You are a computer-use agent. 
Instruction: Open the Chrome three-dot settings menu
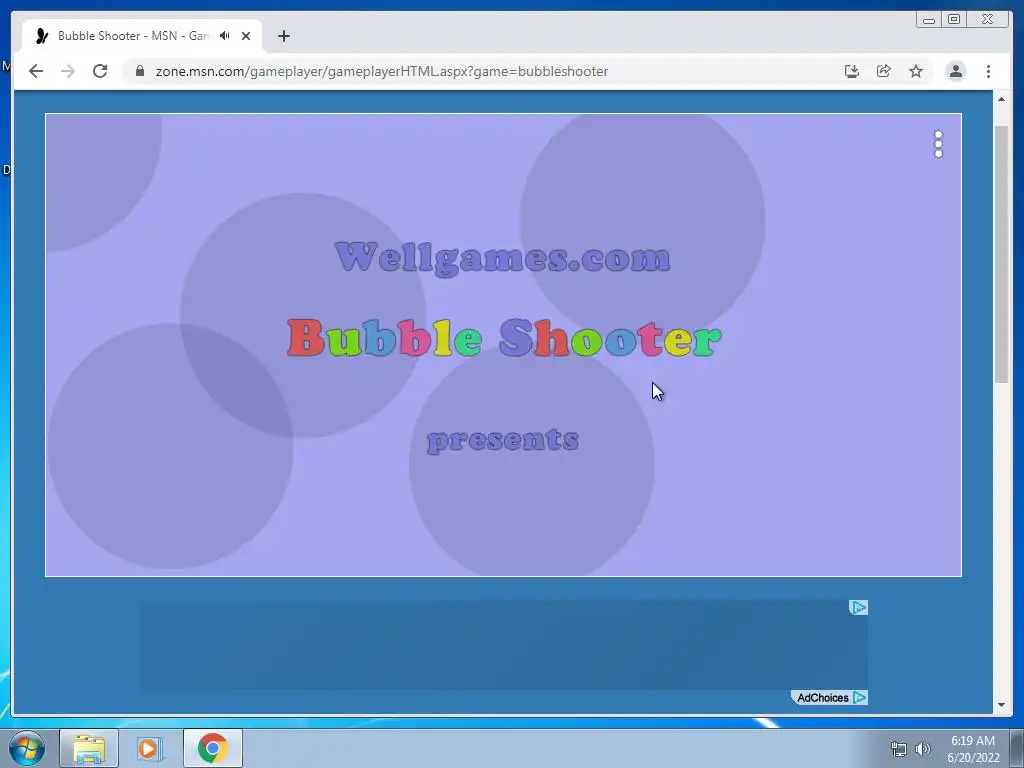coord(988,71)
